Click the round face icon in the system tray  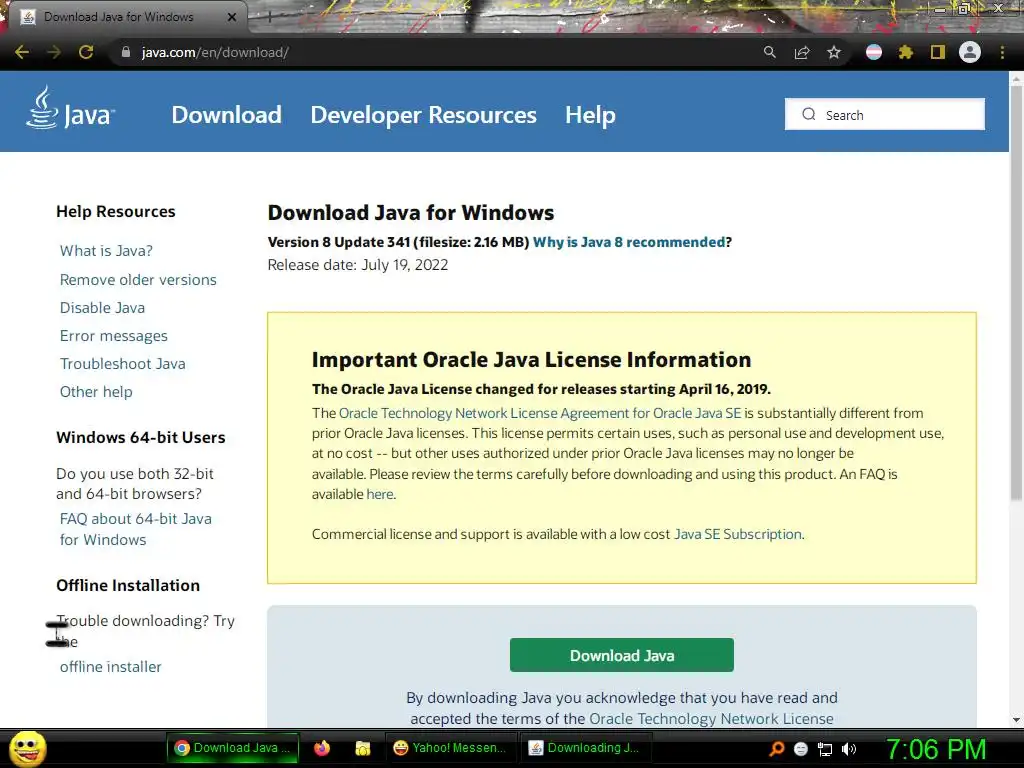(x=801, y=749)
